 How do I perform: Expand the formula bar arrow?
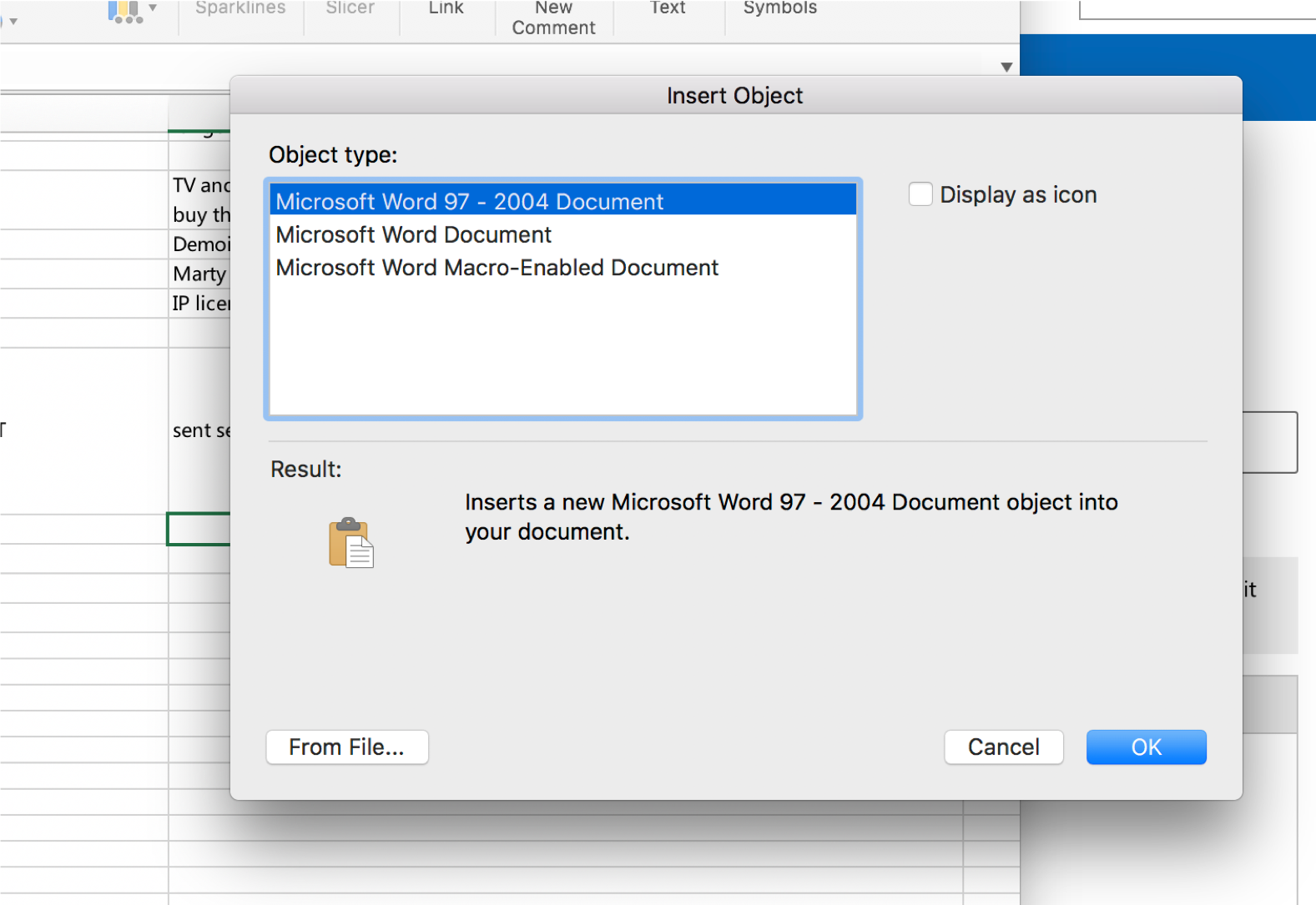pos(1006,67)
